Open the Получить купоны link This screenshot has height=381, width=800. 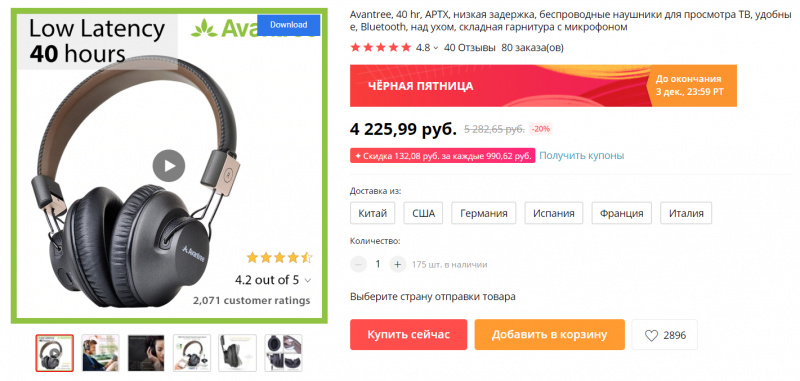point(582,156)
